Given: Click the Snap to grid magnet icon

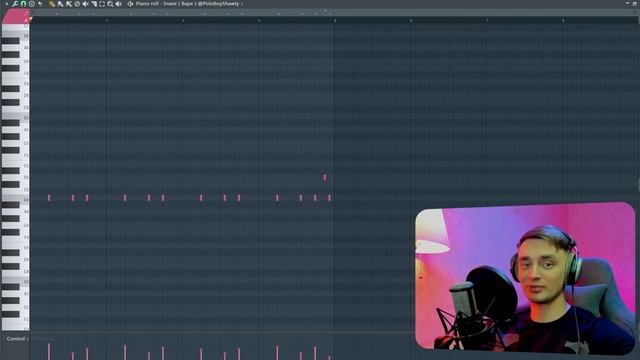Looking at the screenshot, I should point(23,4).
